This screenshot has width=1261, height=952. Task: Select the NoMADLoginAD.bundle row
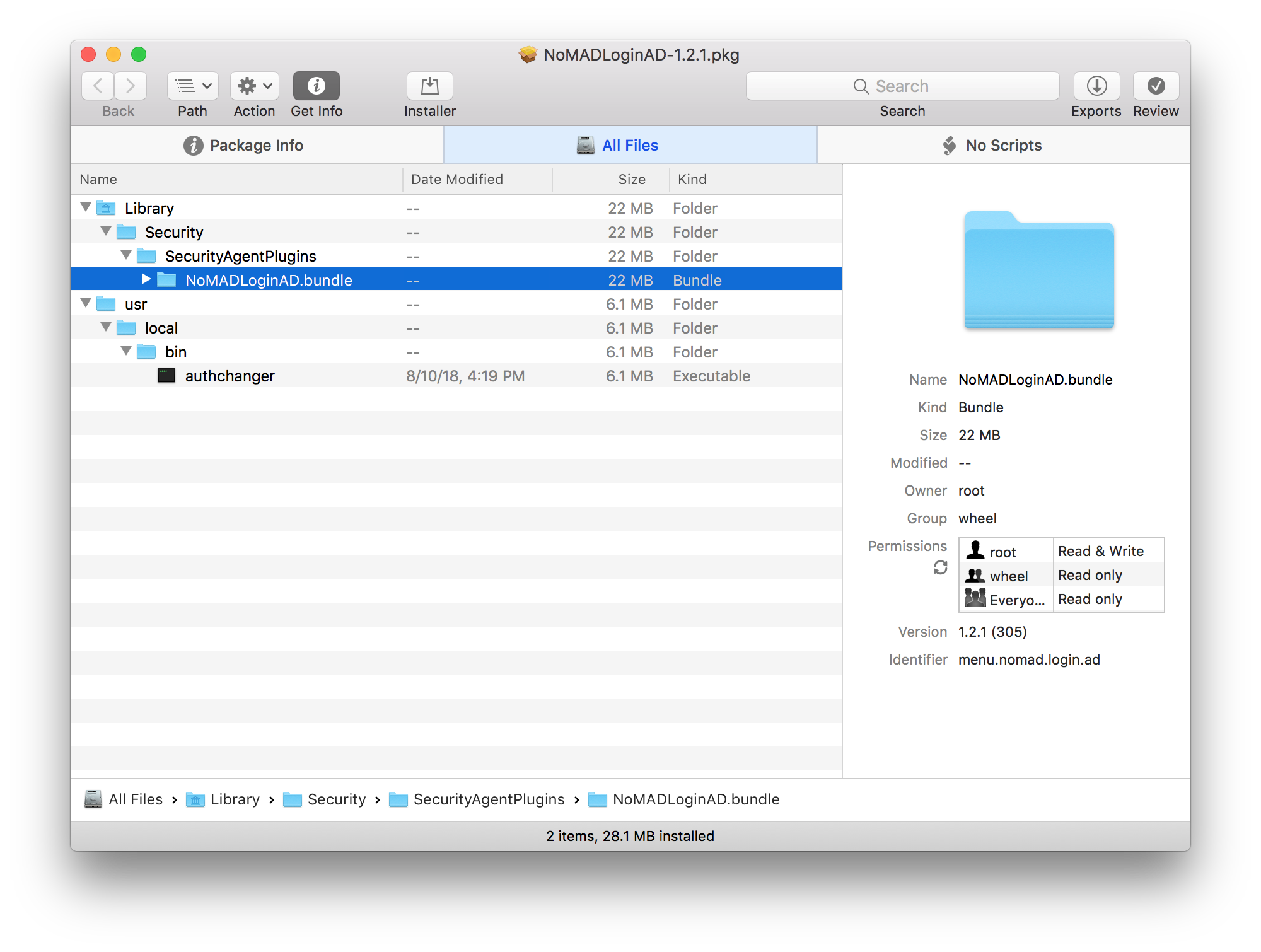pyautogui.click(x=456, y=280)
